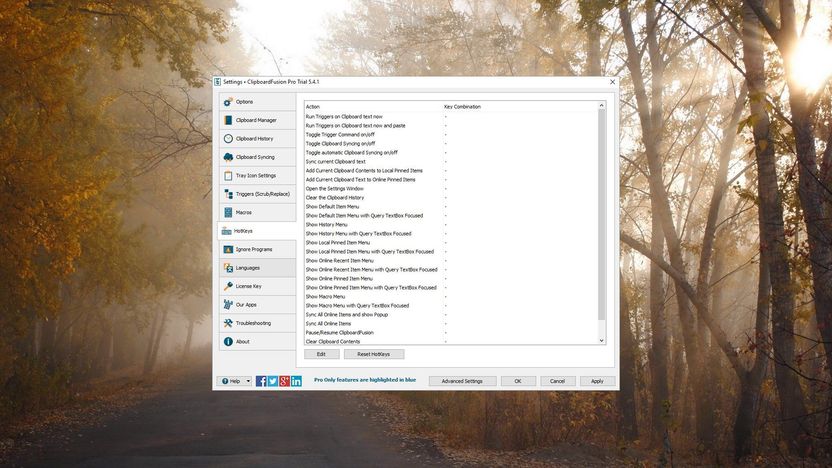Select 'Add Current Clipboard Contents to Local Pinned Items'

tap(451, 170)
